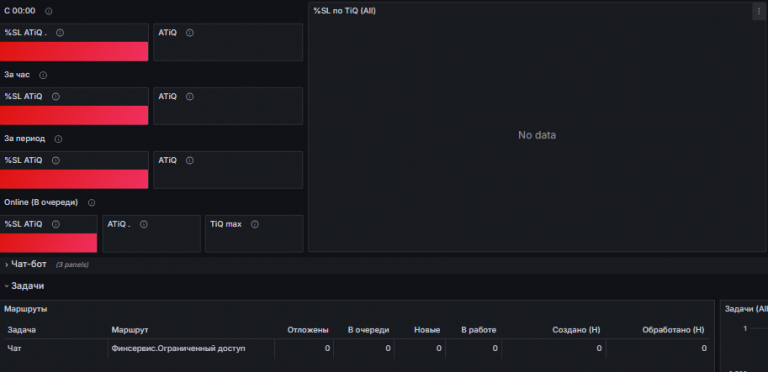
Task: Click the Задачи (All panel title
Action: coord(746,309)
